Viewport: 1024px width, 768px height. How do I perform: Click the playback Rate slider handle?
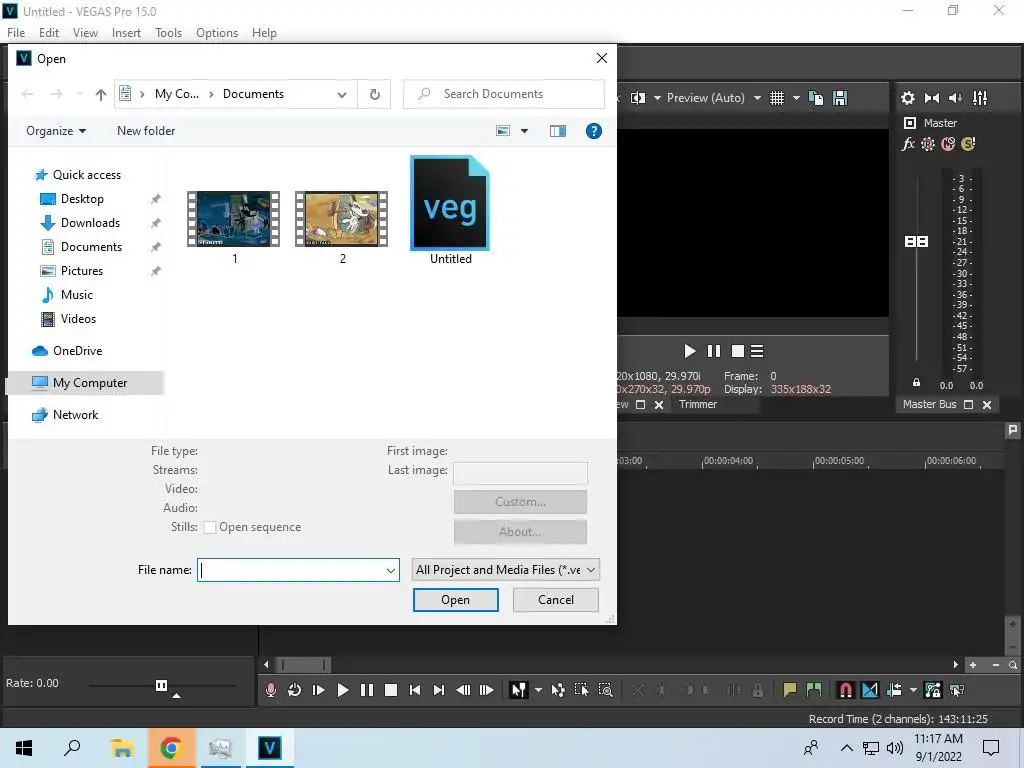pos(161,685)
